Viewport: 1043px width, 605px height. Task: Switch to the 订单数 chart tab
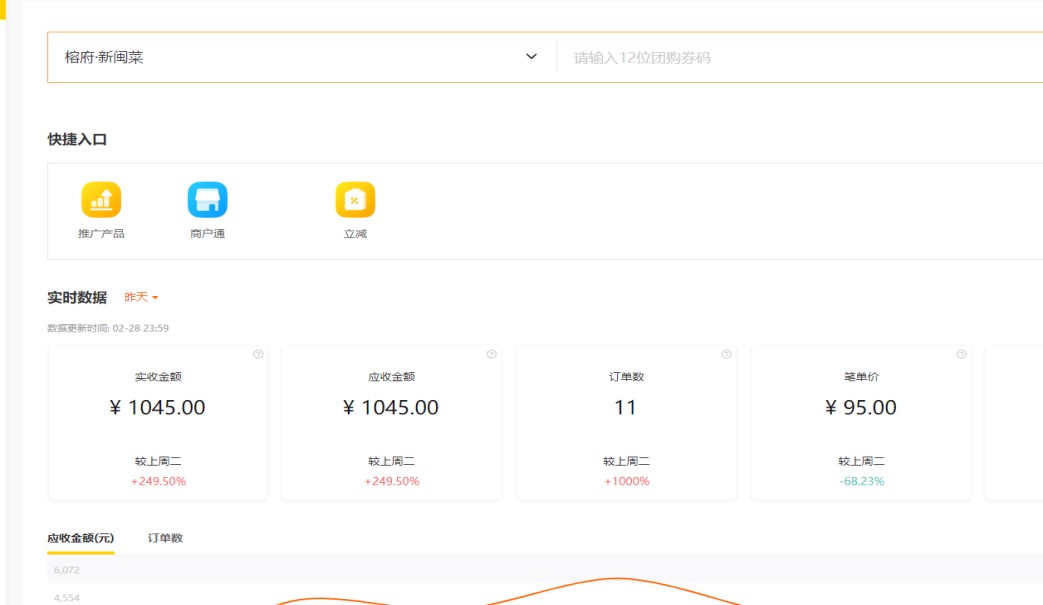pyautogui.click(x=165, y=538)
